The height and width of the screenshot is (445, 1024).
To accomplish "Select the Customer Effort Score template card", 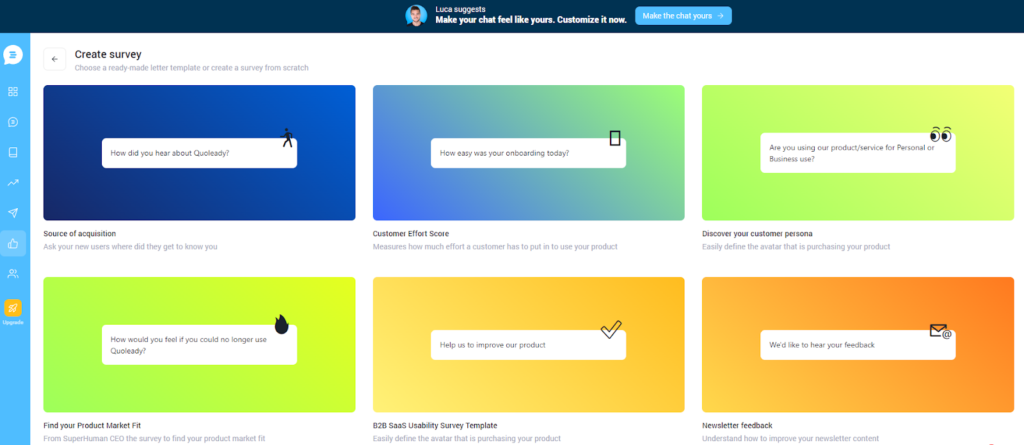I will tap(528, 153).
